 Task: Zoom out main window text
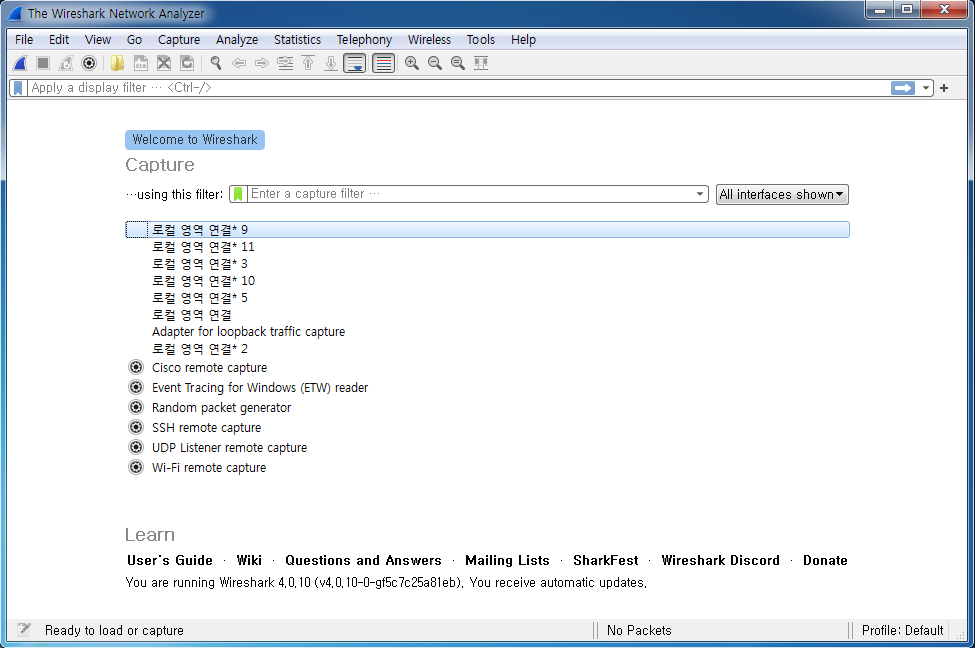click(x=435, y=63)
